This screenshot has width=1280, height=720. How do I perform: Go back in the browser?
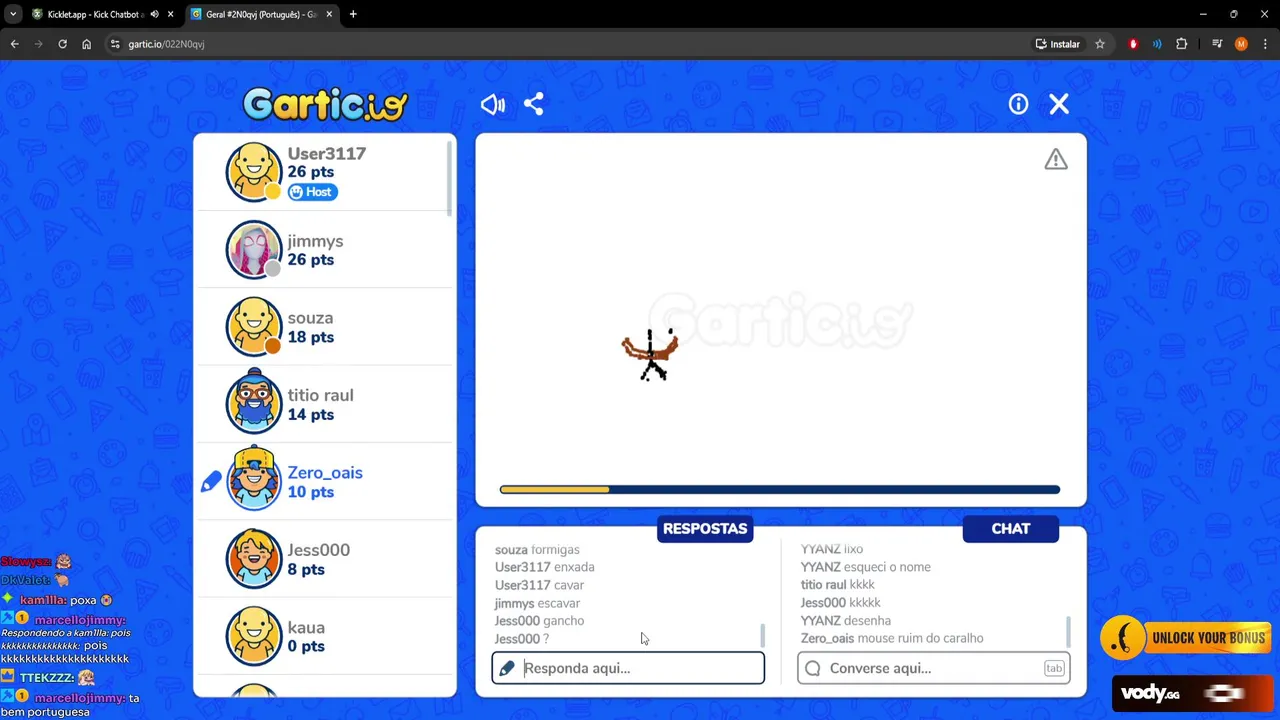pos(14,44)
